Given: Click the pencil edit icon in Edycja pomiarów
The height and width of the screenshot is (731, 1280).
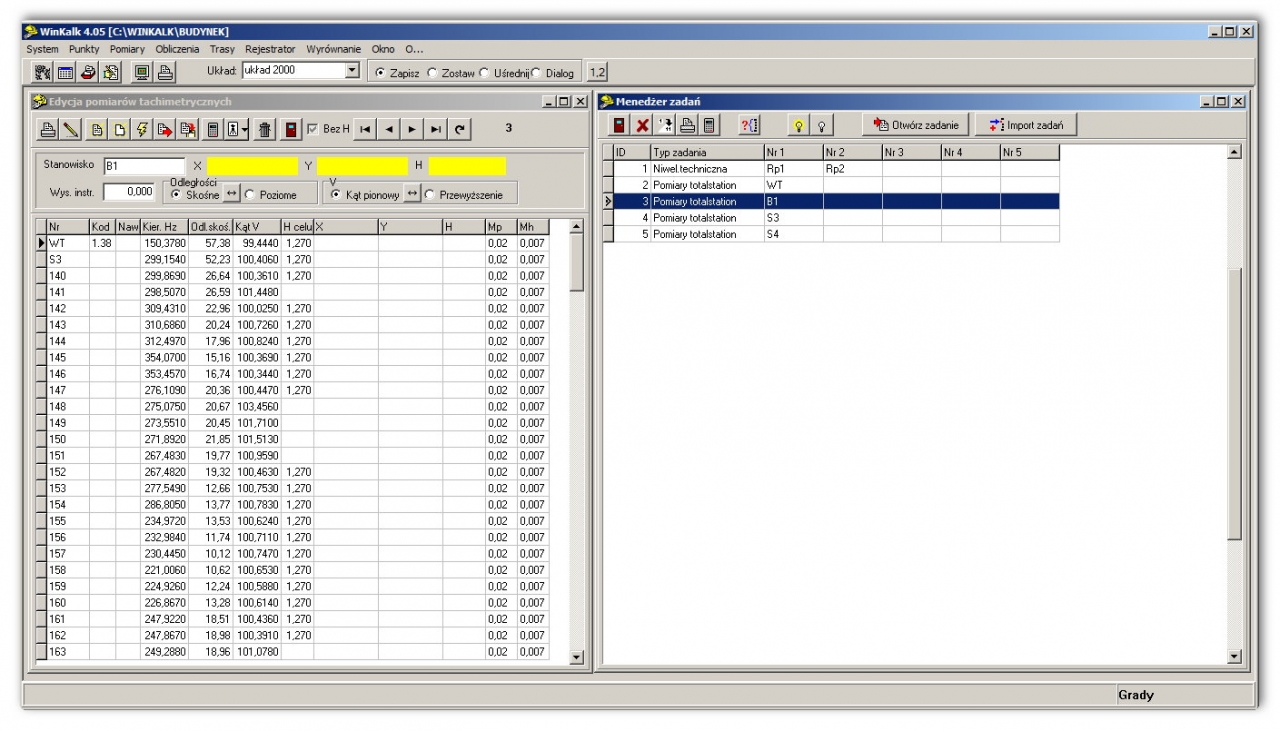Looking at the screenshot, I should click(x=68, y=128).
